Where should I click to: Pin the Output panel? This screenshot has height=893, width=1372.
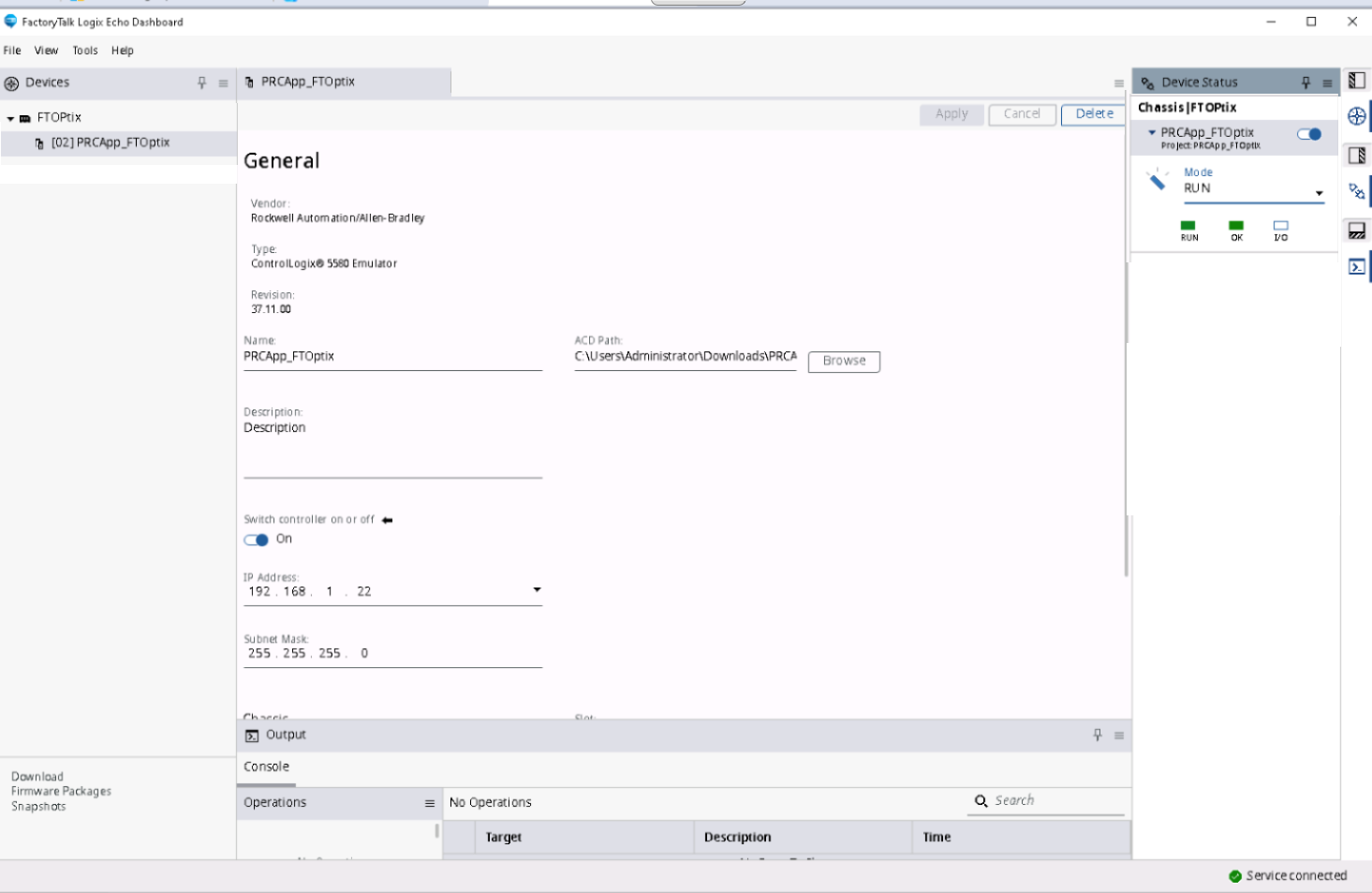(1098, 735)
